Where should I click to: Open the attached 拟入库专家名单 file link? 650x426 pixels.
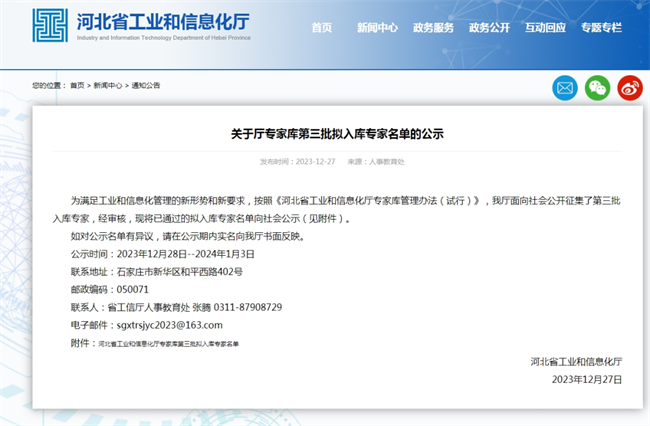point(169,343)
